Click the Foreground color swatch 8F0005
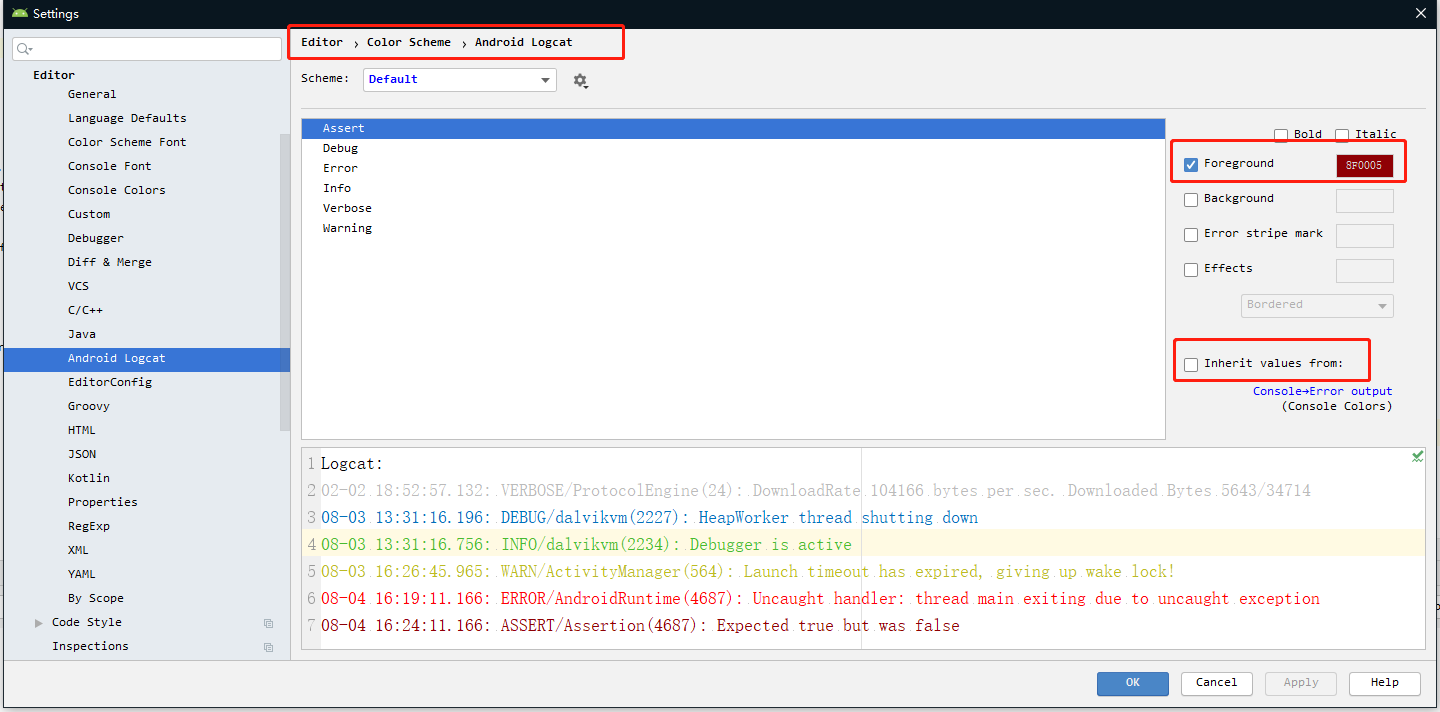The height and width of the screenshot is (712, 1440). click(1364, 166)
